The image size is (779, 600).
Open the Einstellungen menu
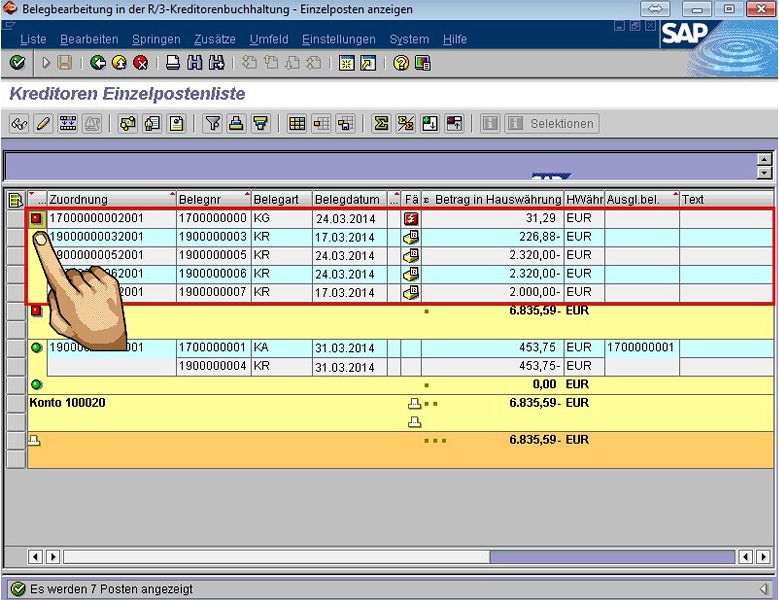[339, 39]
